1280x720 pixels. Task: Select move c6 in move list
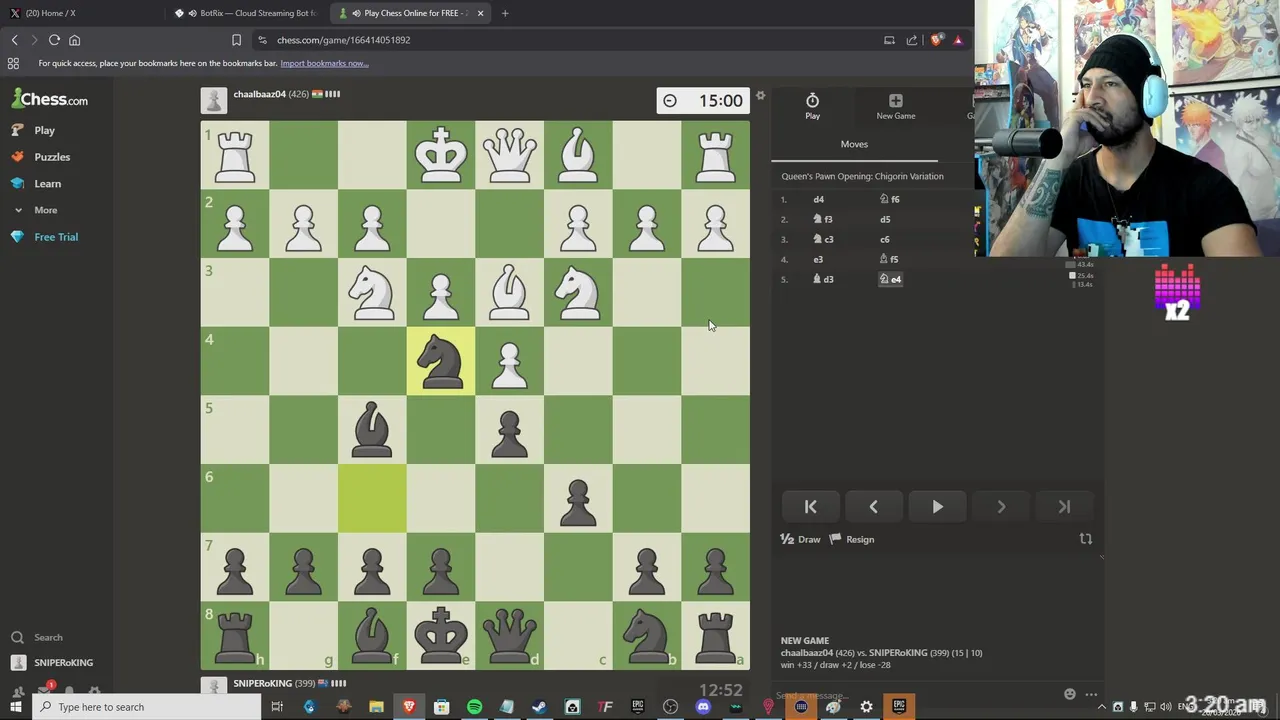[x=885, y=239]
